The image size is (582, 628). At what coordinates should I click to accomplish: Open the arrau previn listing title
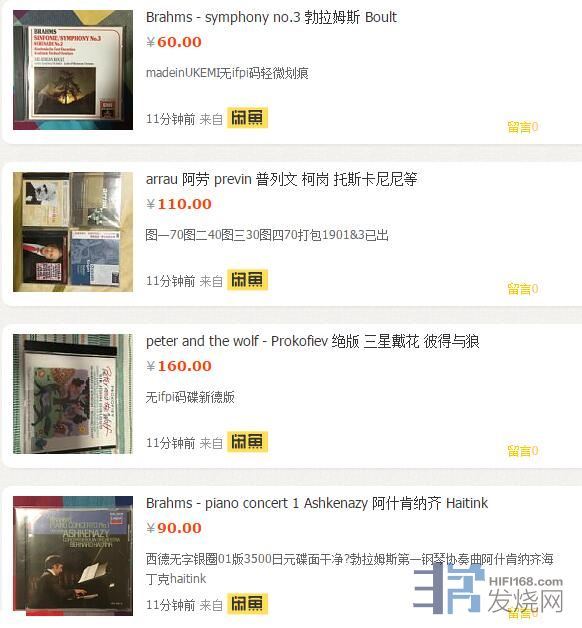[281, 179]
